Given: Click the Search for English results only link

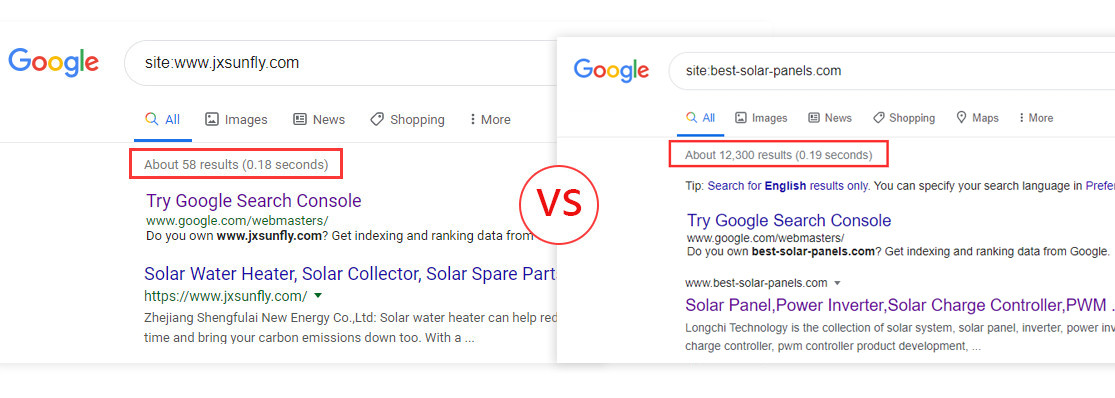Looking at the screenshot, I should [787, 186].
